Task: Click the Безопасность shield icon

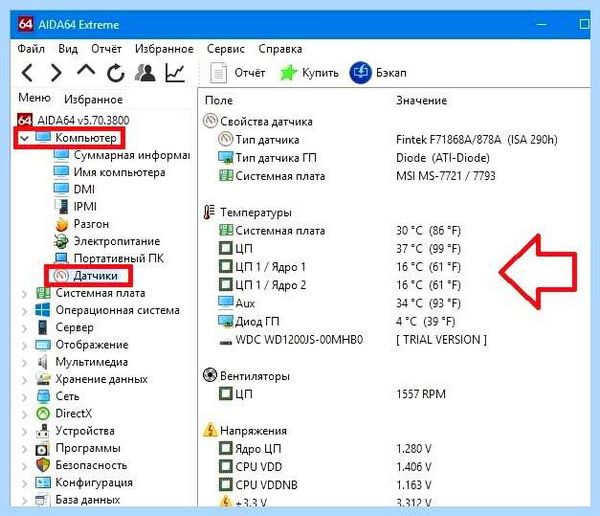Action: [x=43, y=465]
